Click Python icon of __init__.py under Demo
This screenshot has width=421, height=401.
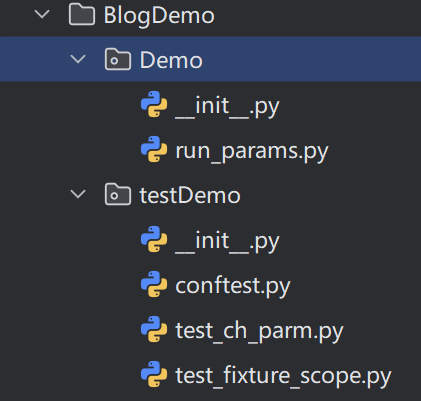point(154,104)
